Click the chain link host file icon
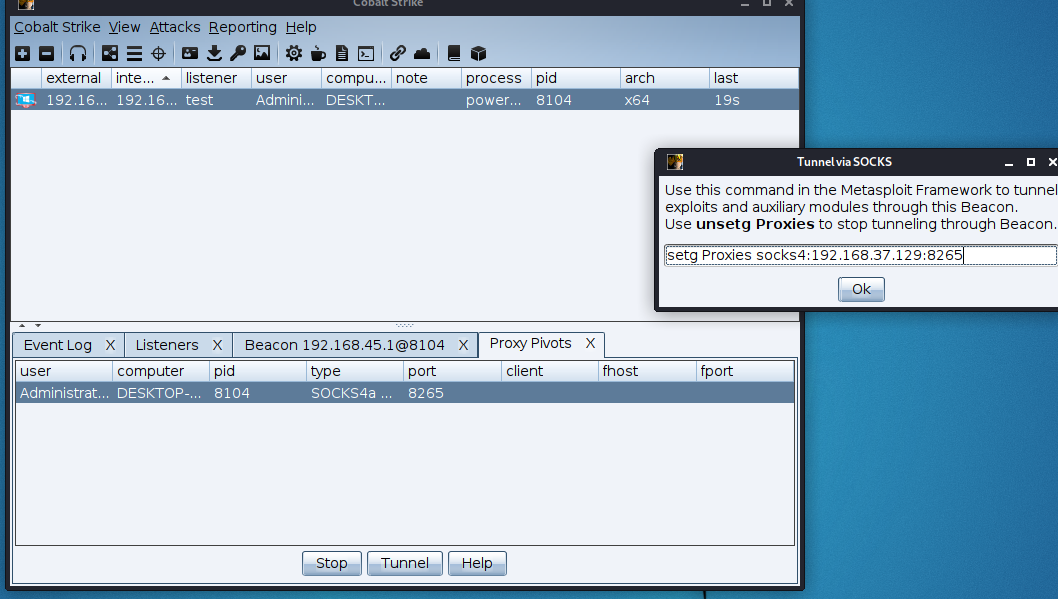The image size is (1058, 599). tap(397, 53)
